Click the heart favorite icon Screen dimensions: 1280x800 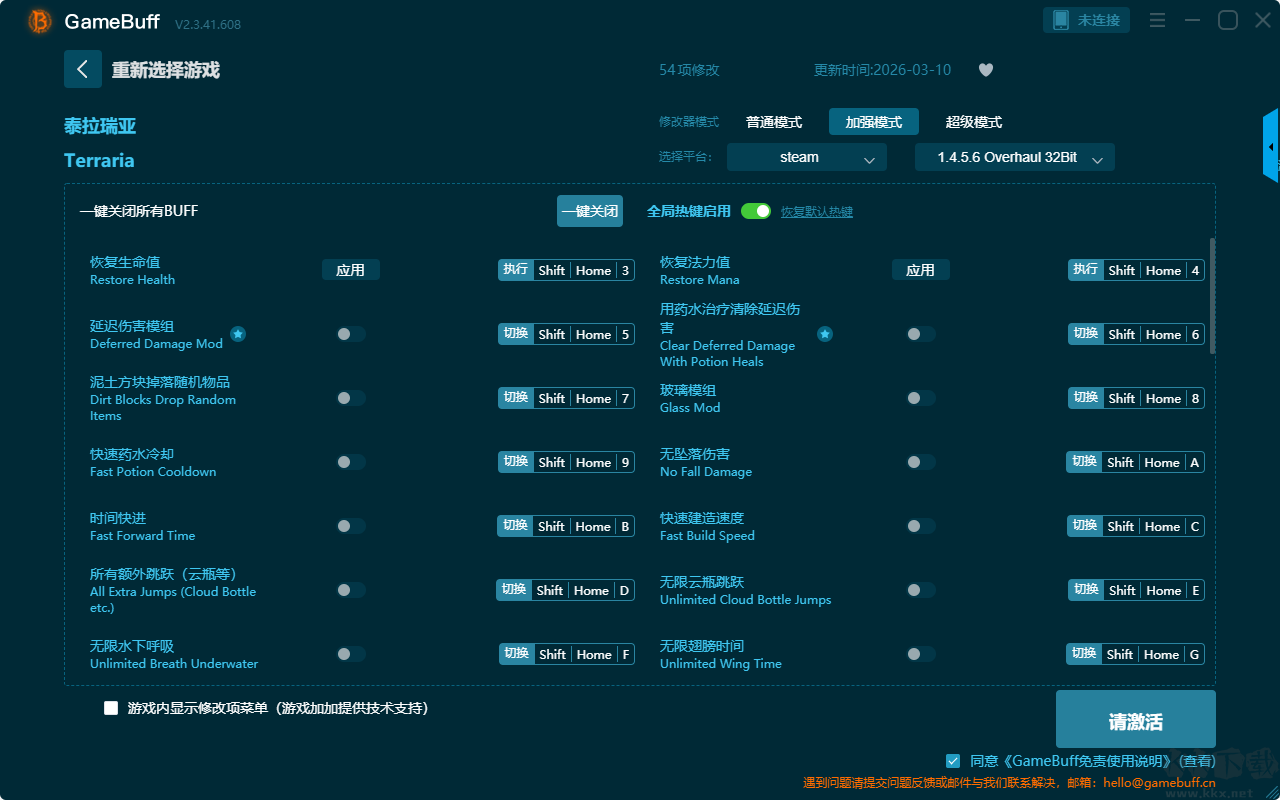[x=986, y=70]
